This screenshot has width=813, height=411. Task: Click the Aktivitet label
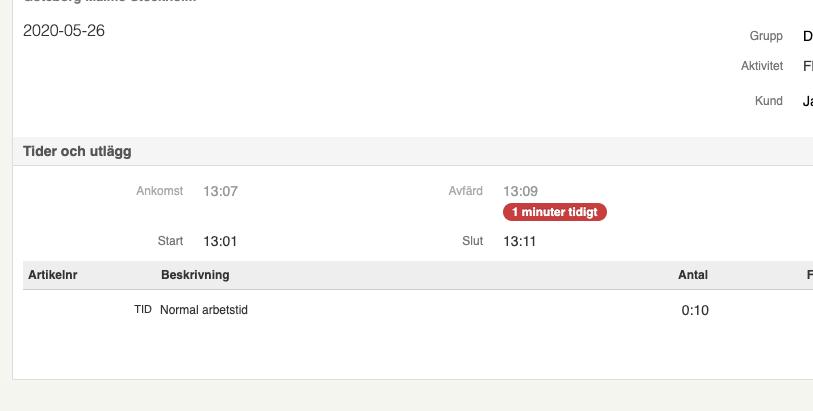pyautogui.click(x=762, y=66)
